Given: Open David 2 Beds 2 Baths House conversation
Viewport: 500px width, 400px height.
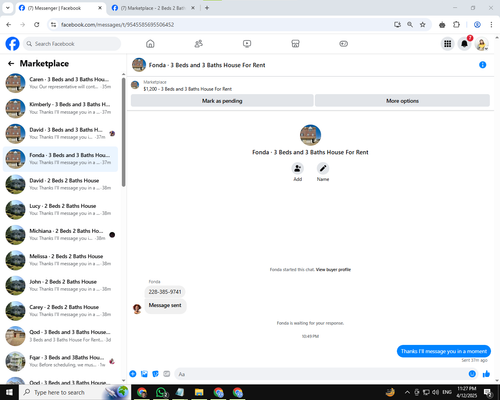Looking at the screenshot, I should 60,184.
